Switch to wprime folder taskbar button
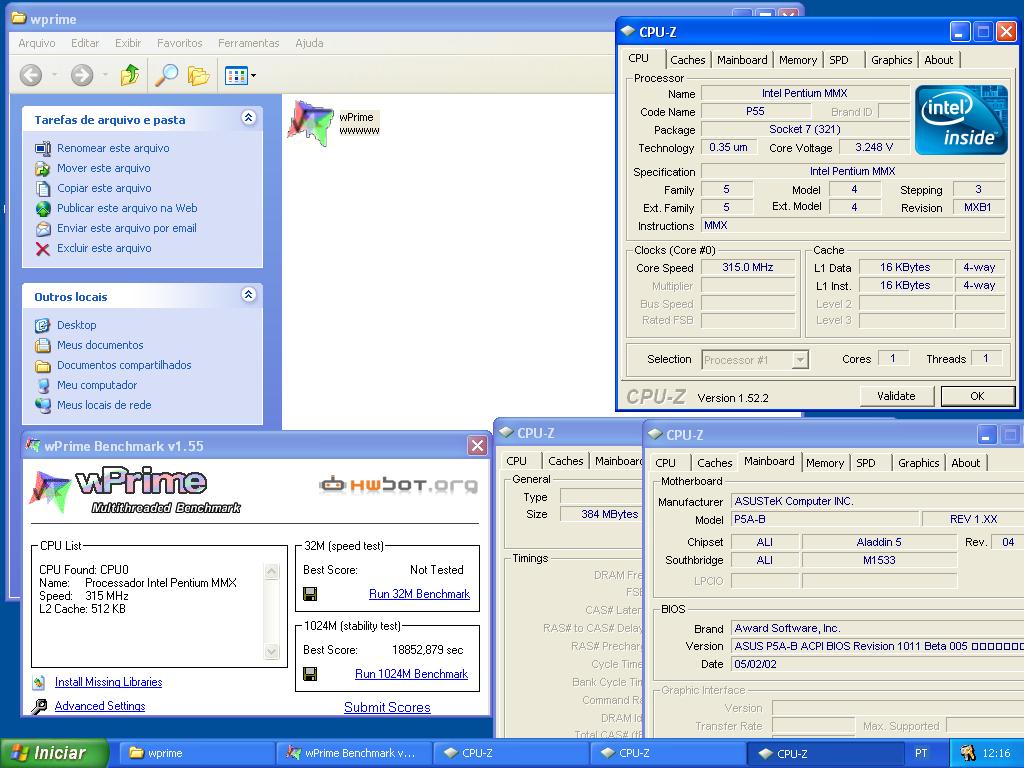The width and height of the screenshot is (1024, 768). coord(196,753)
